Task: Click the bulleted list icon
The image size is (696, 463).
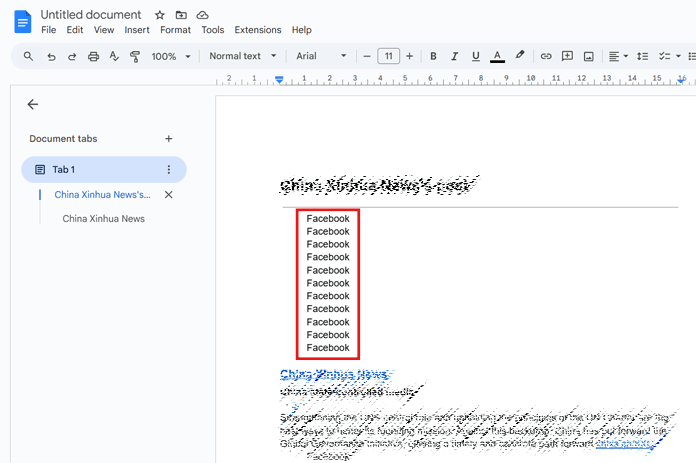Action: click(x=692, y=56)
